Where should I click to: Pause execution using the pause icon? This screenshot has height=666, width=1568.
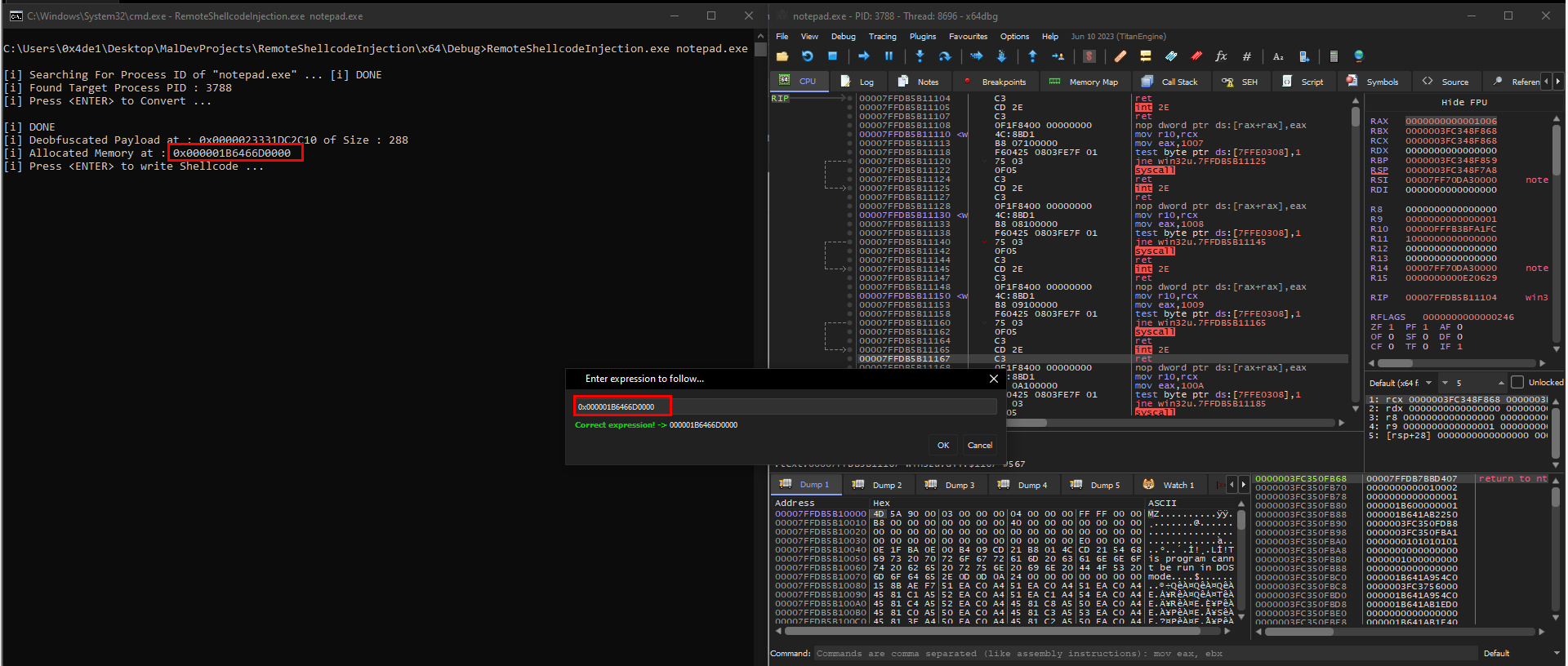point(889,56)
